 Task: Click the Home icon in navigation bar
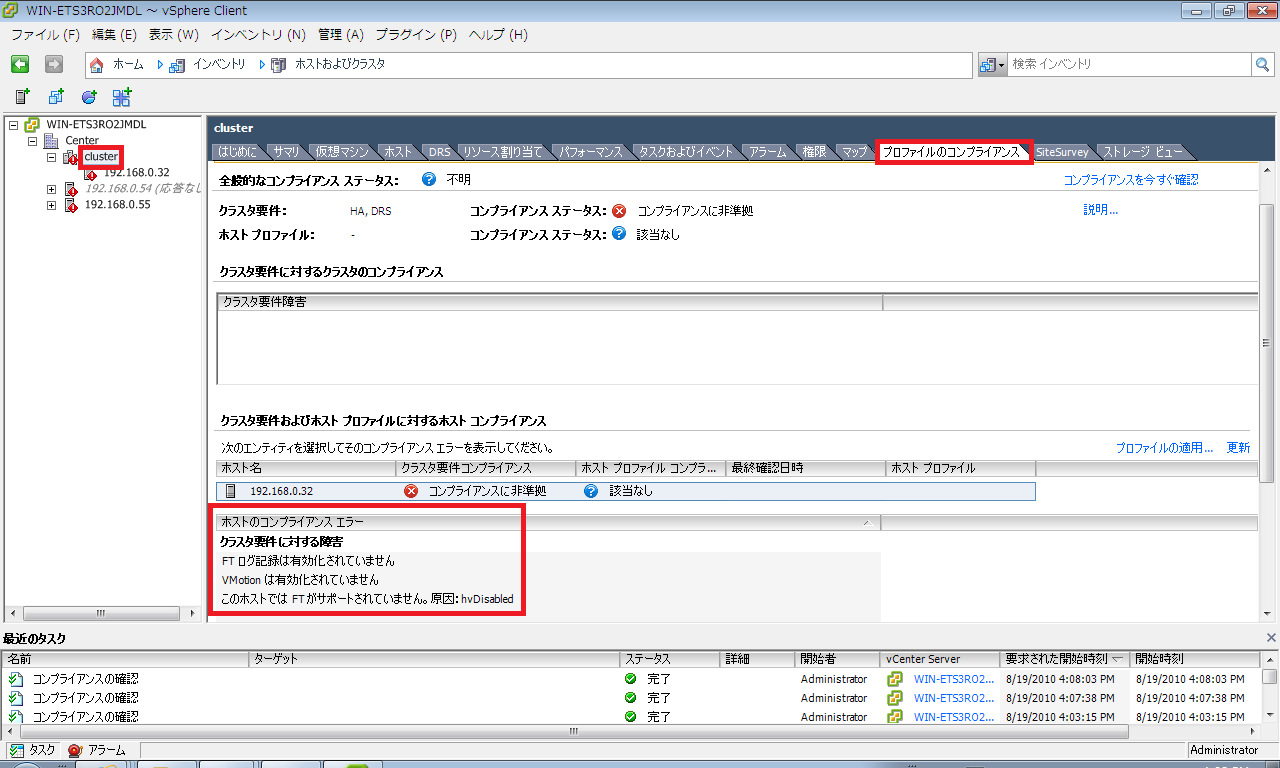[x=97, y=64]
